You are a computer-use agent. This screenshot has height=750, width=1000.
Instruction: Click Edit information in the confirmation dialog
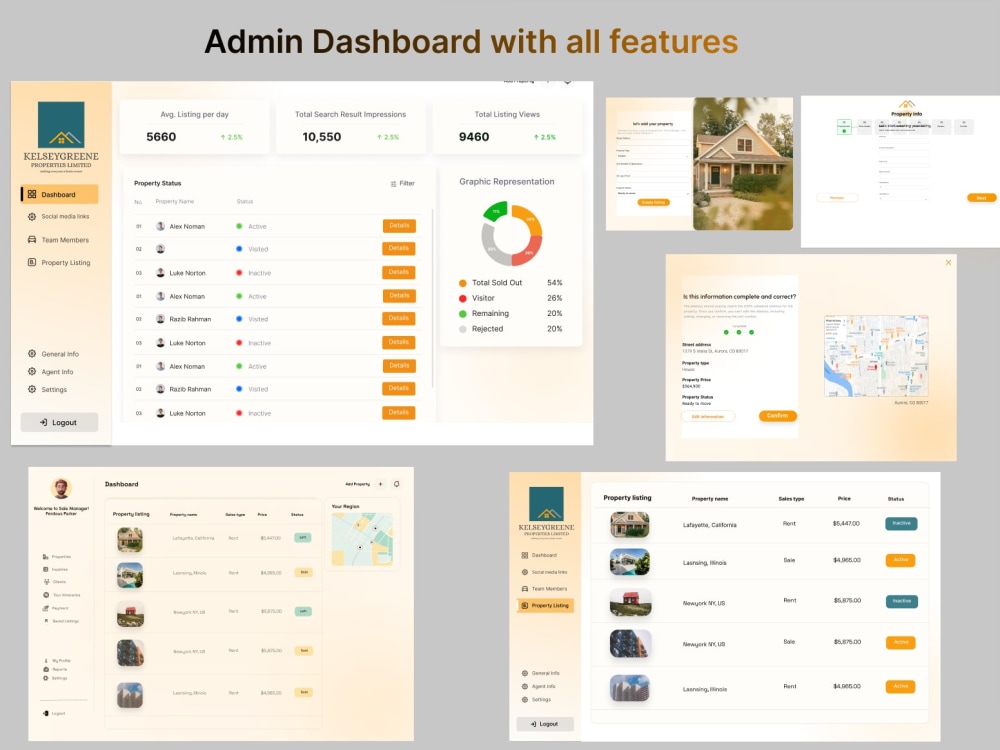[x=708, y=416]
